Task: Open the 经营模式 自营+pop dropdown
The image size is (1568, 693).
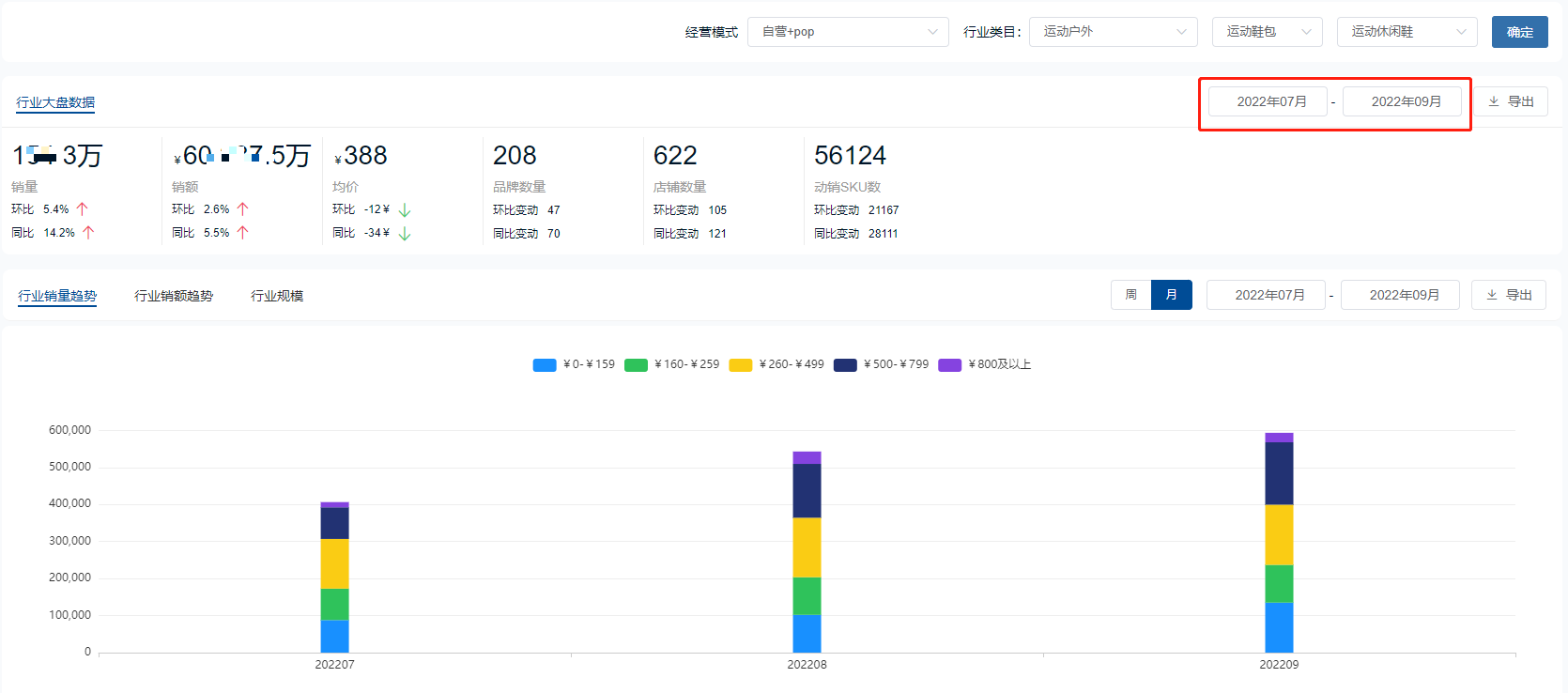Action: coord(847,32)
